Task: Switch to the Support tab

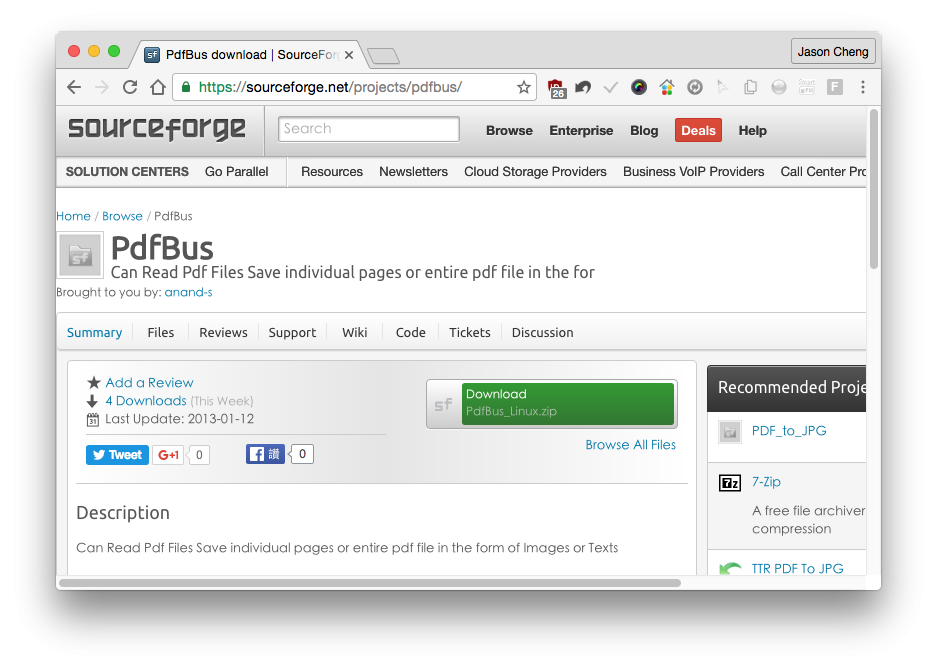Action: pos(292,332)
